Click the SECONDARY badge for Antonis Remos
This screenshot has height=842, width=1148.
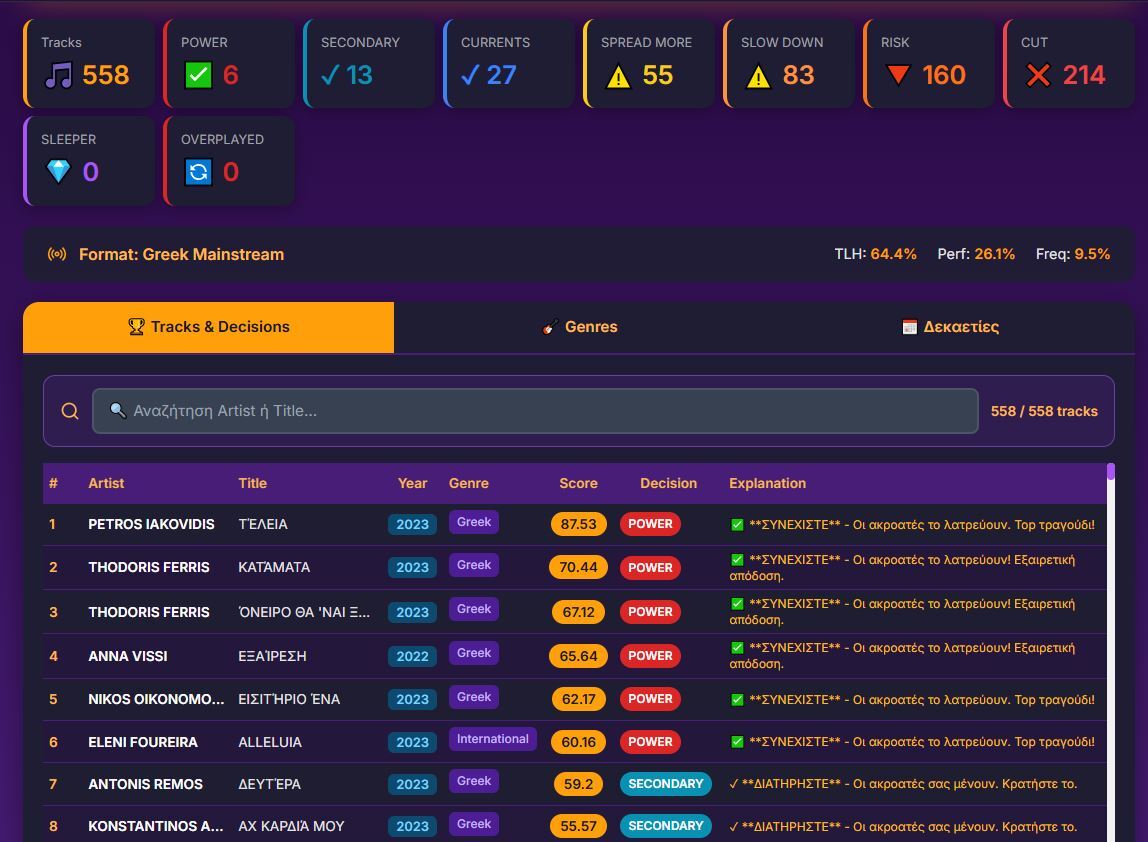click(665, 784)
